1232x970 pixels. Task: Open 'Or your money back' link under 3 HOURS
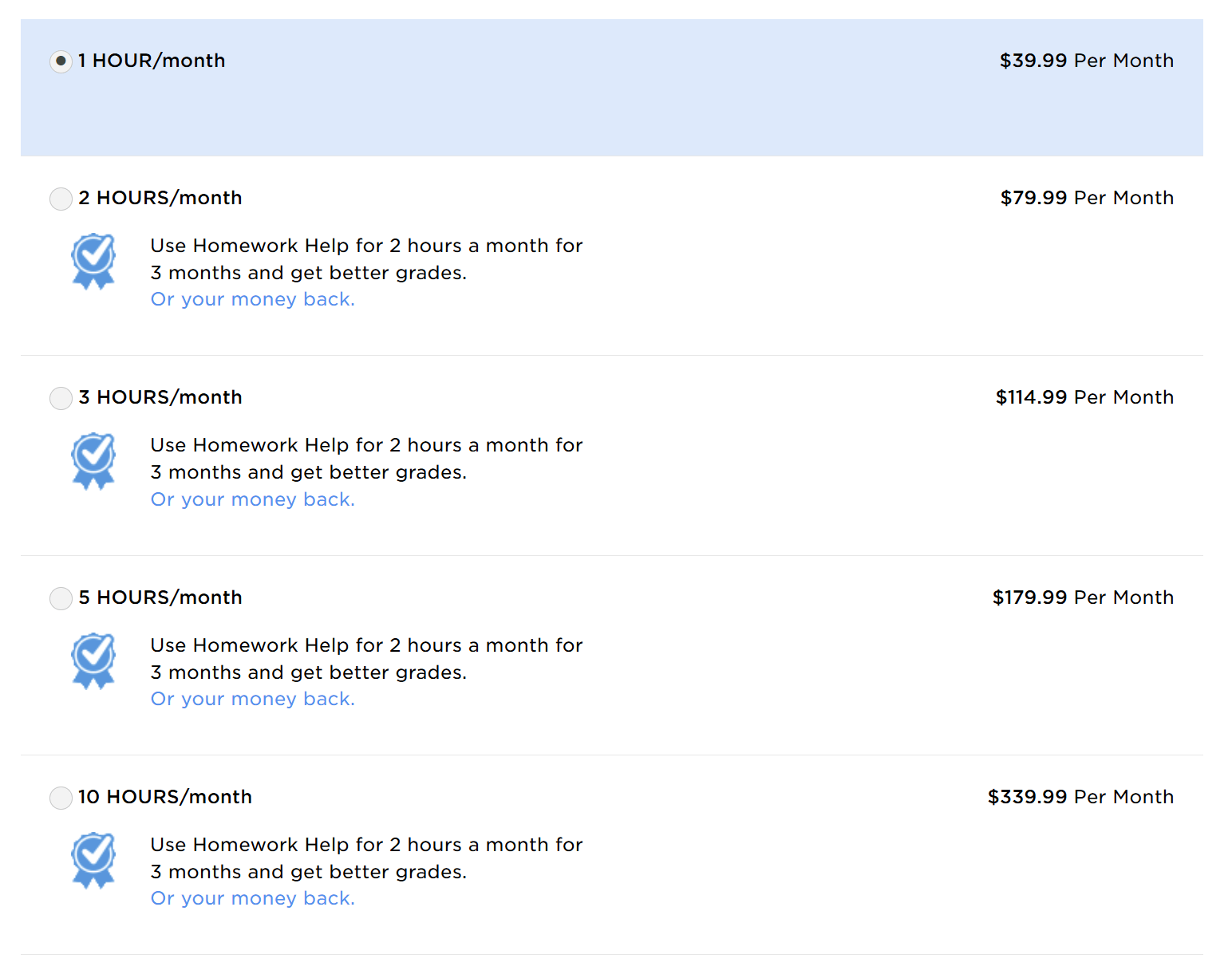click(x=253, y=499)
